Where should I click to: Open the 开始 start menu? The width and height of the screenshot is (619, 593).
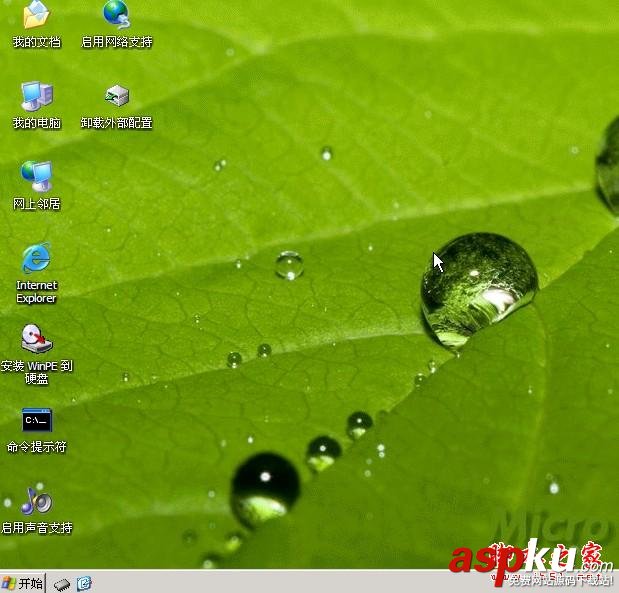[x=23, y=583]
